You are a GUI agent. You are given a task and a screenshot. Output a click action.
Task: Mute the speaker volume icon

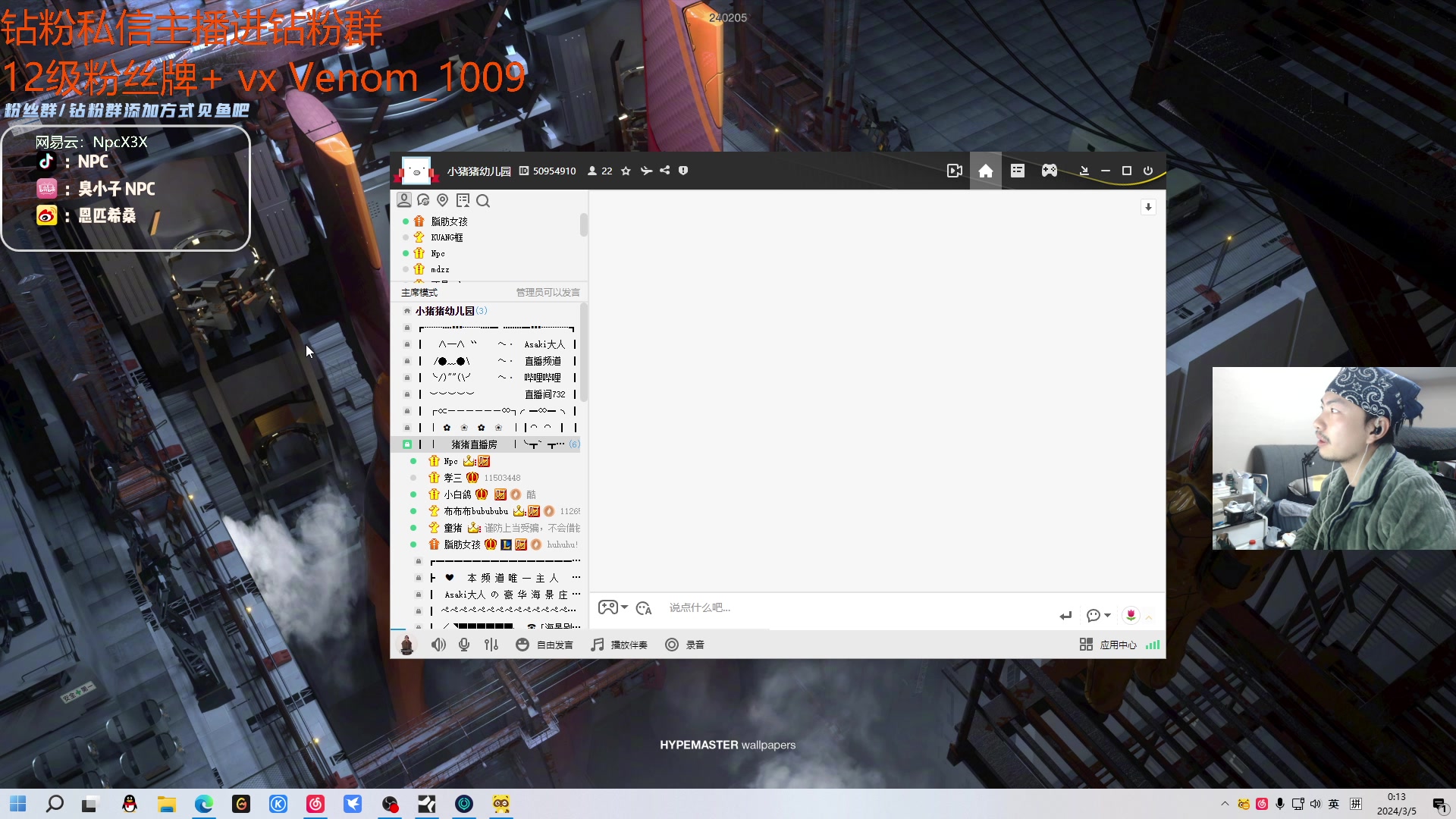[x=438, y=645]
